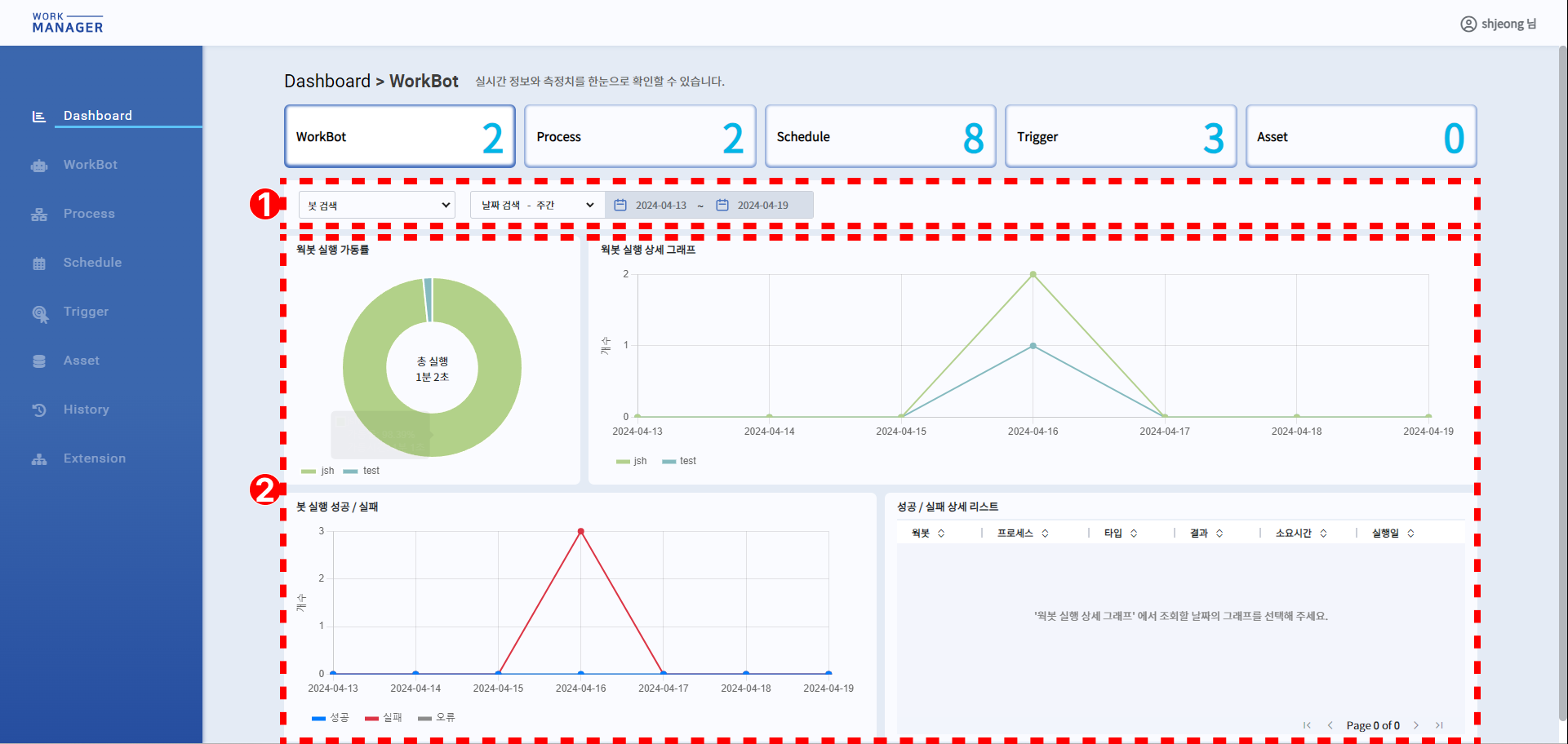Toggle 오류 legend in success/fail chart
The height and width of the screenshot is (744, 1568).
(x=437, y=718)
